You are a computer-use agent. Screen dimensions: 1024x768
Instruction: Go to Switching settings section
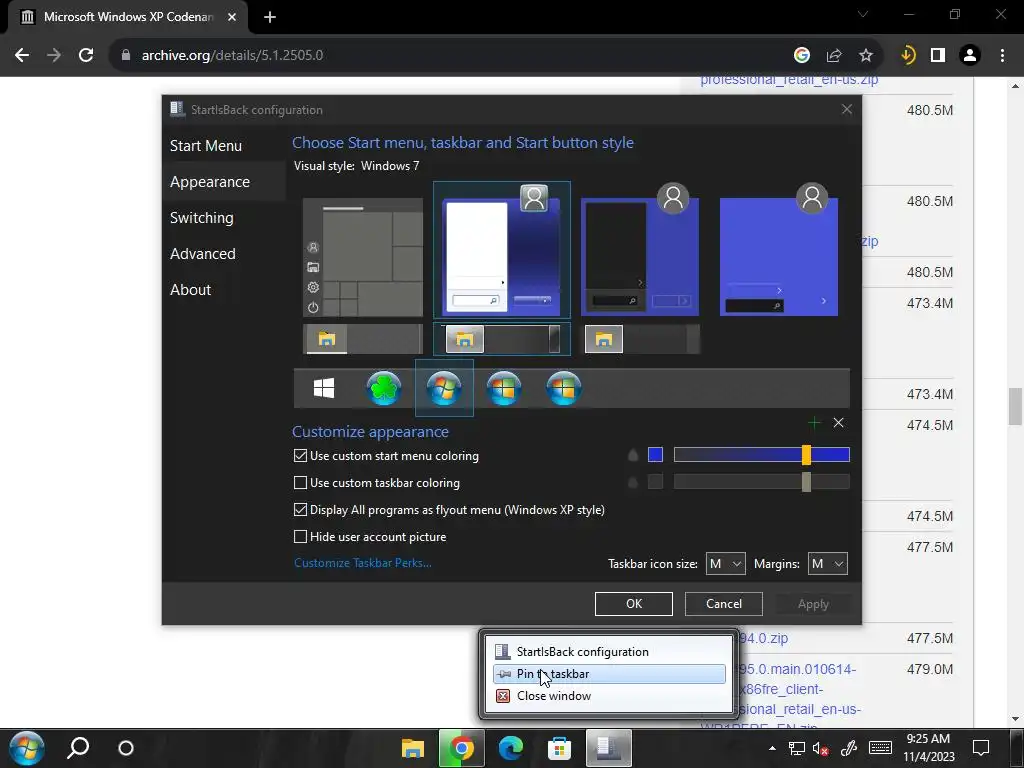click(201, 217)
